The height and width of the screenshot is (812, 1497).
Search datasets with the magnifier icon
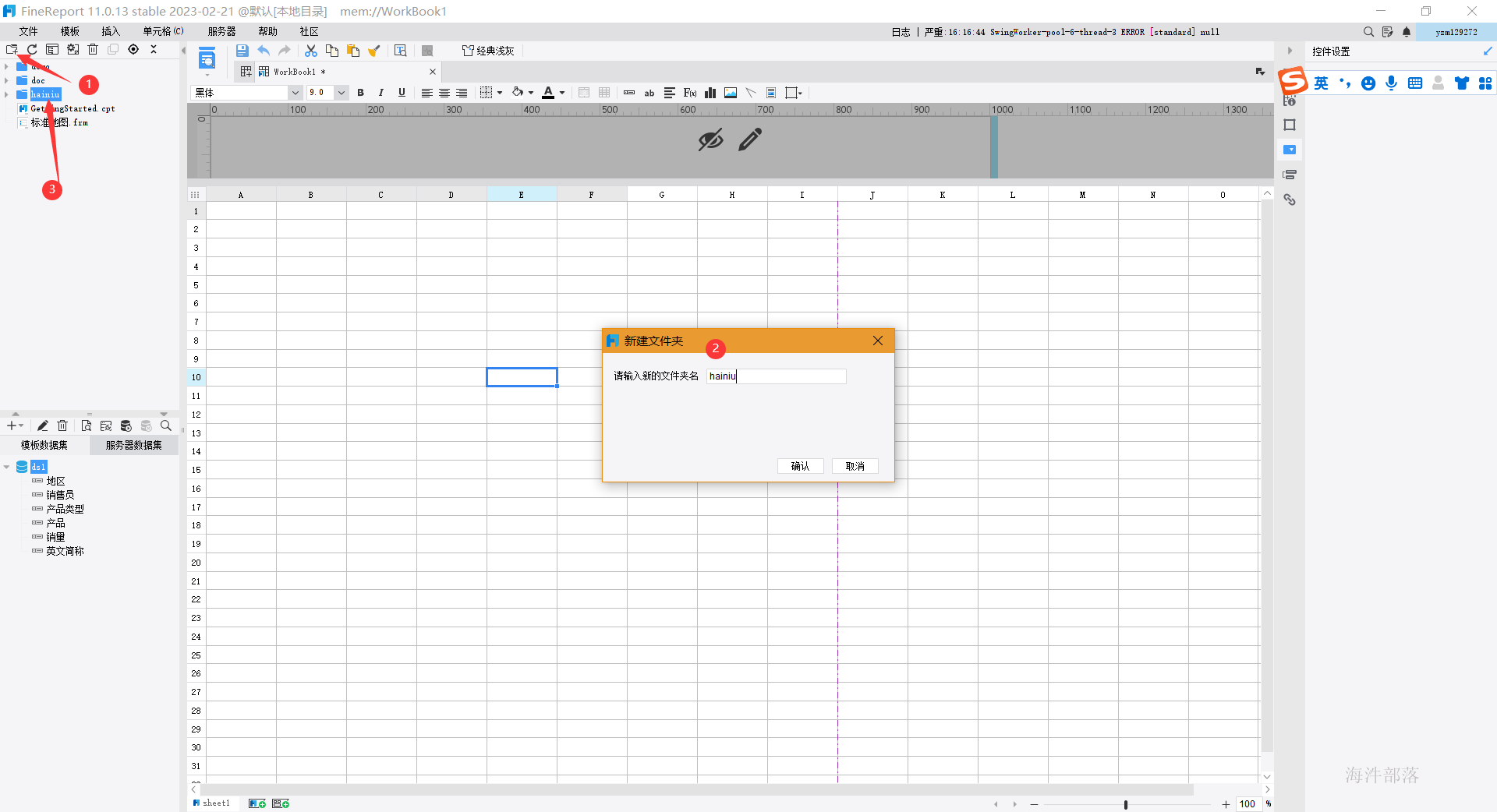166,425
